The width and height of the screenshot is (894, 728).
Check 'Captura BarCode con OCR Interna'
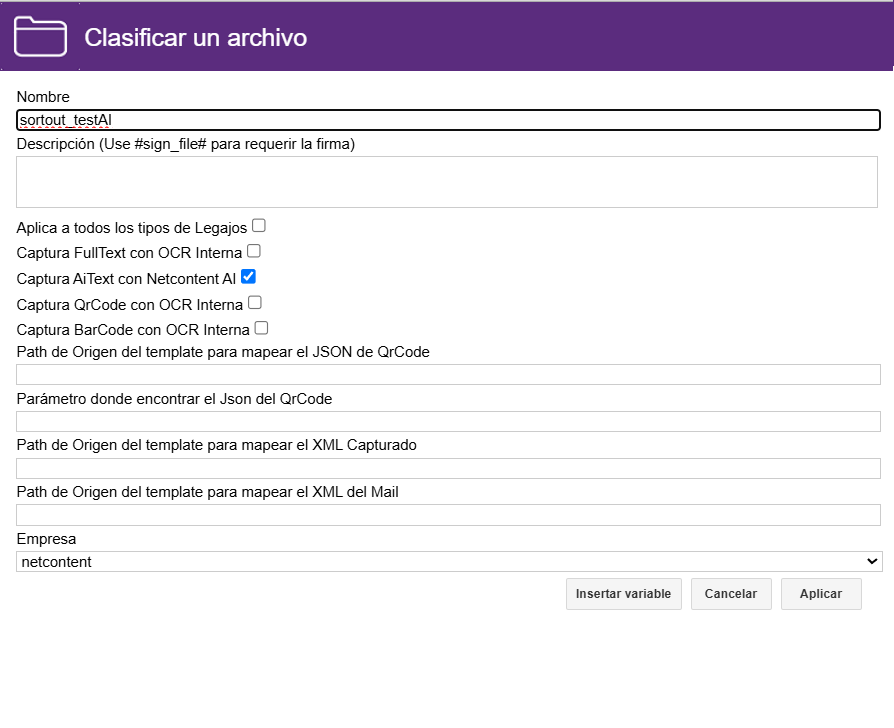(261, 328)
